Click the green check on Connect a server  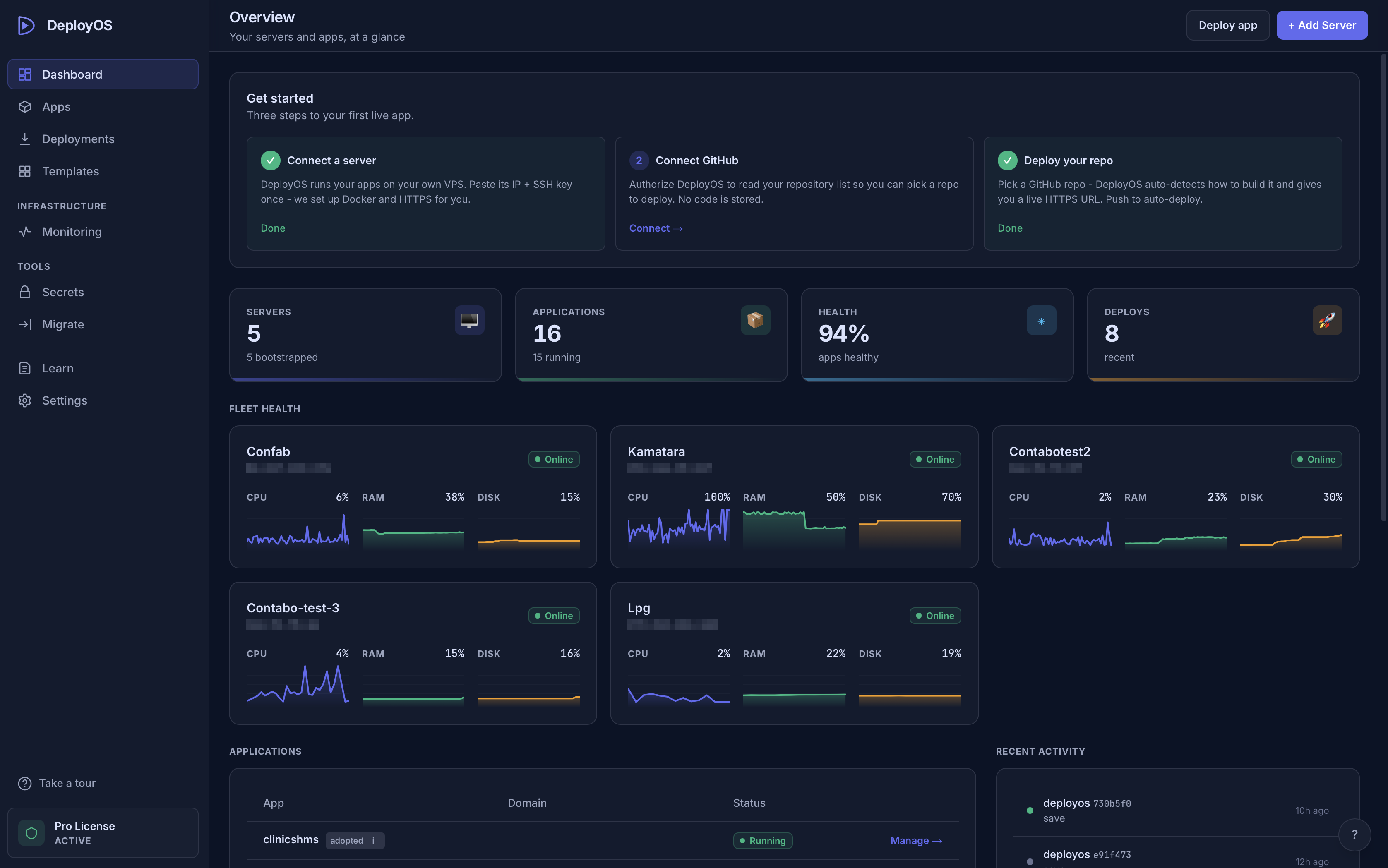[271, 160]
